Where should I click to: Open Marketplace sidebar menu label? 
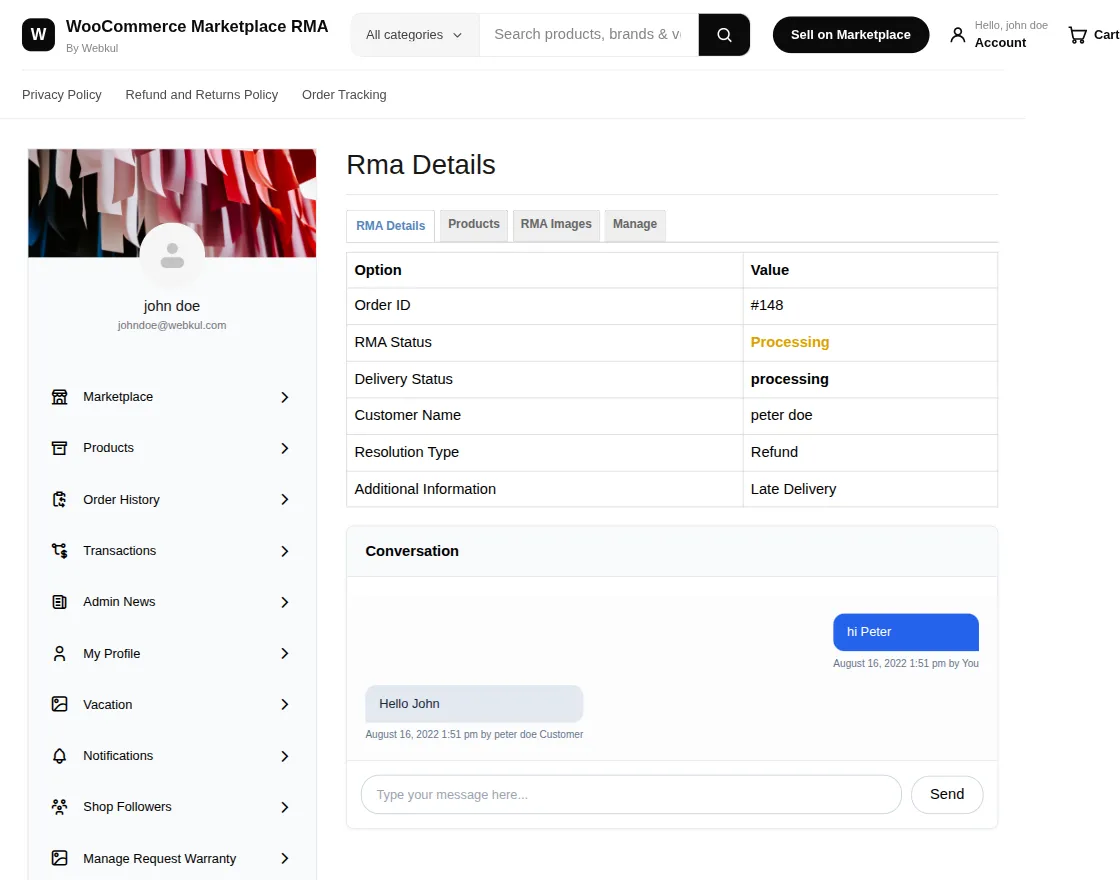click(118, 397)
